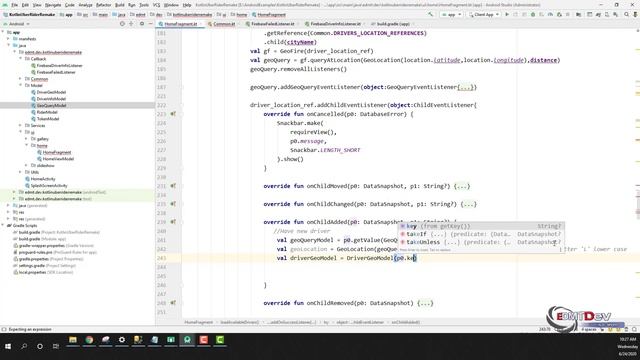This screenshot has width=640, height=360.
Task: Click the locate current file target icon
Action: tap(122, 24)
